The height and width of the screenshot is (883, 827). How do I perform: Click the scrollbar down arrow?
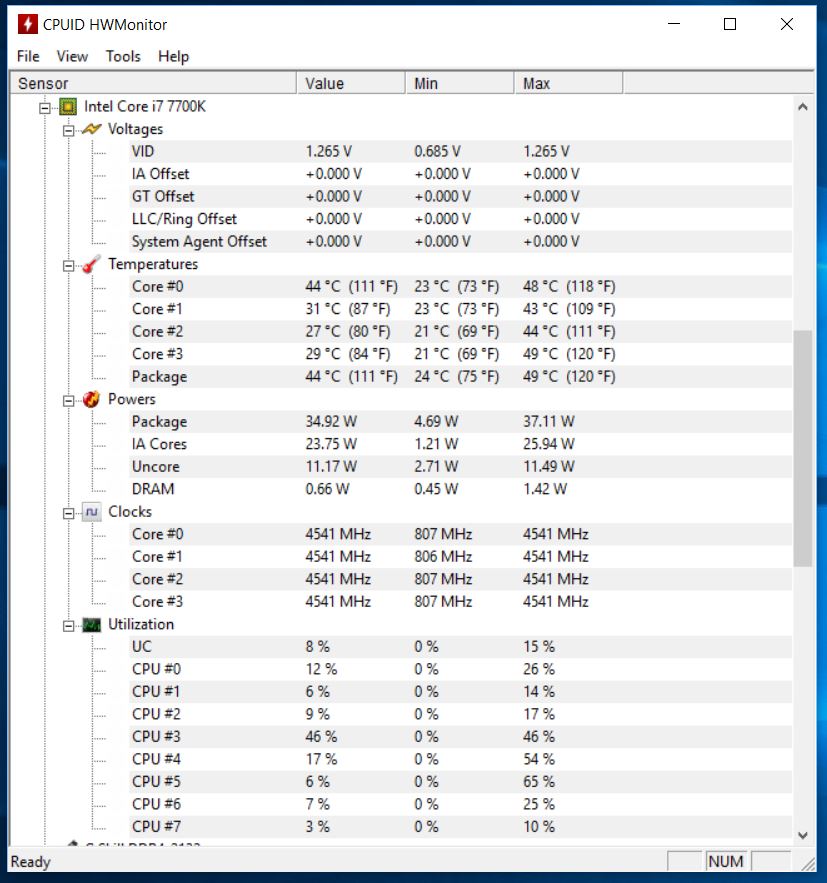pyautogui.click(x=803, y=835)
